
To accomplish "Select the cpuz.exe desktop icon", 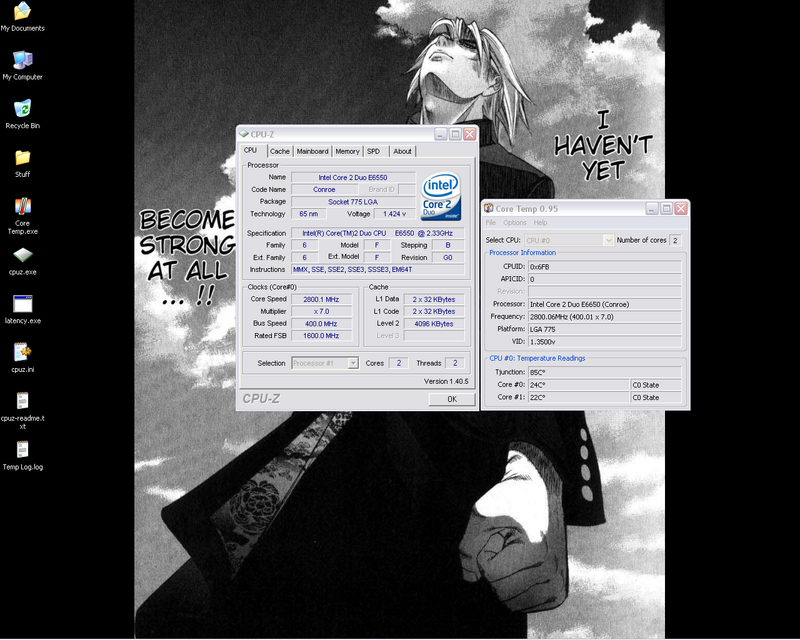I will [22, 261].
